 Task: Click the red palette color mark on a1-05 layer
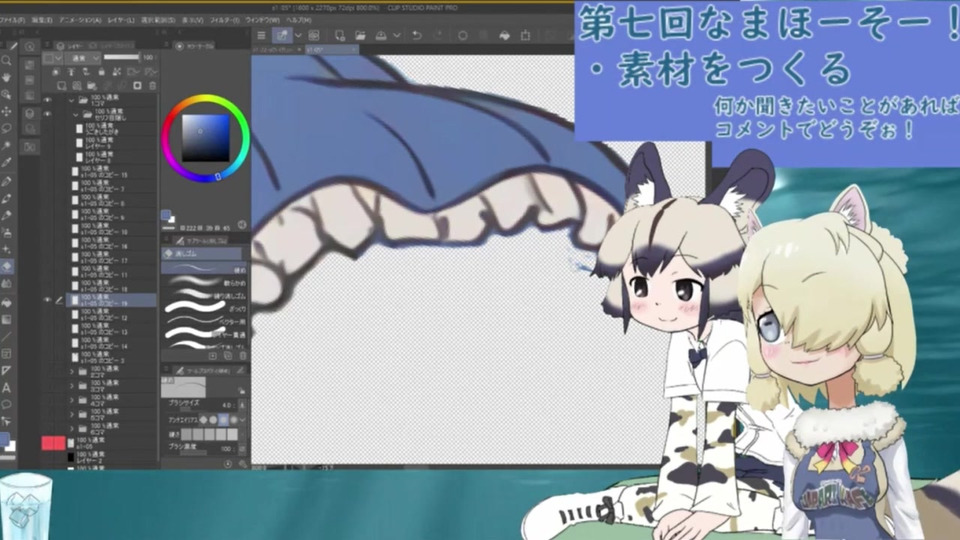53,443
